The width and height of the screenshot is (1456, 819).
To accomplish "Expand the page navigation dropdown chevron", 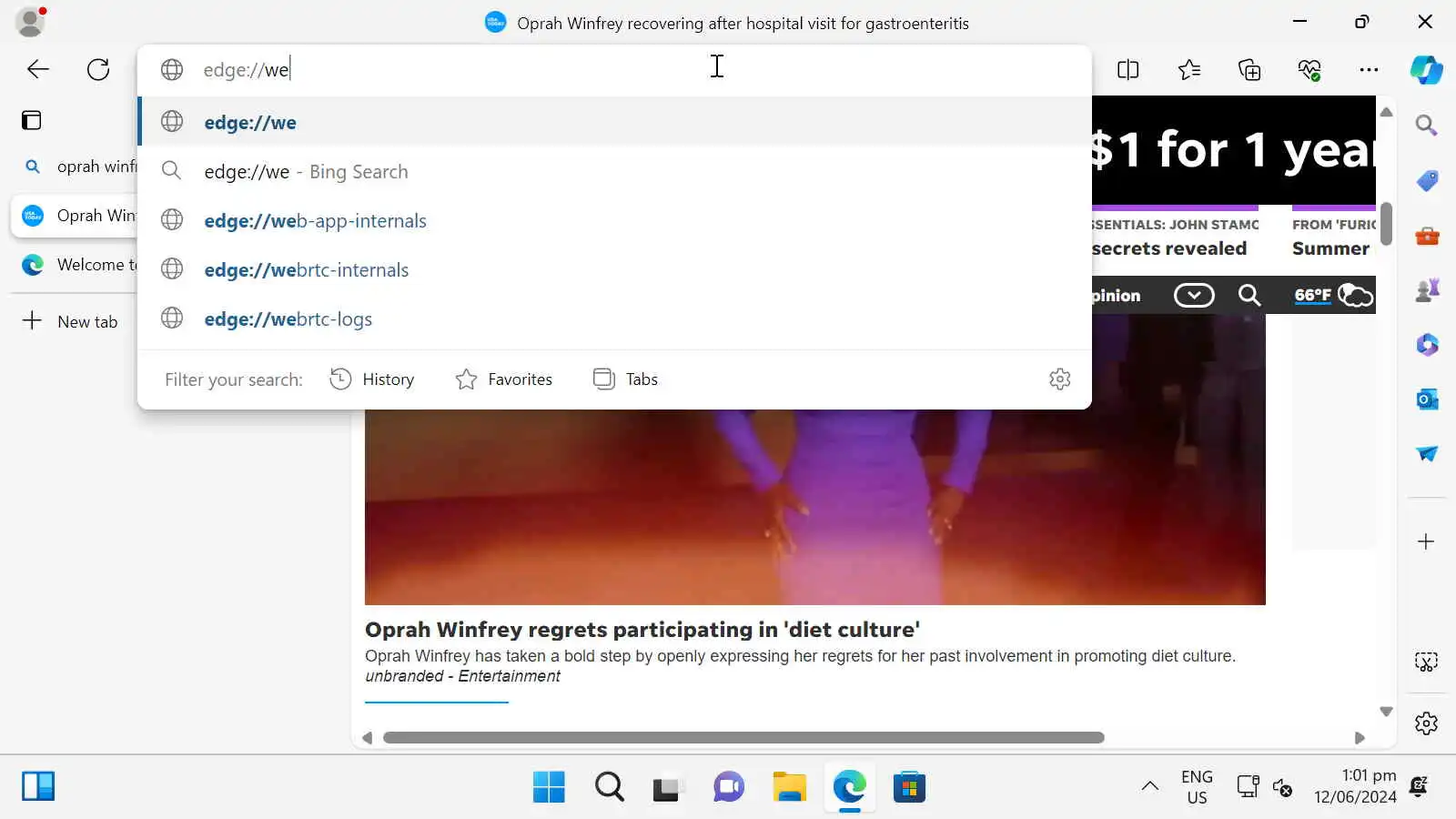I will coord(1194,295).
